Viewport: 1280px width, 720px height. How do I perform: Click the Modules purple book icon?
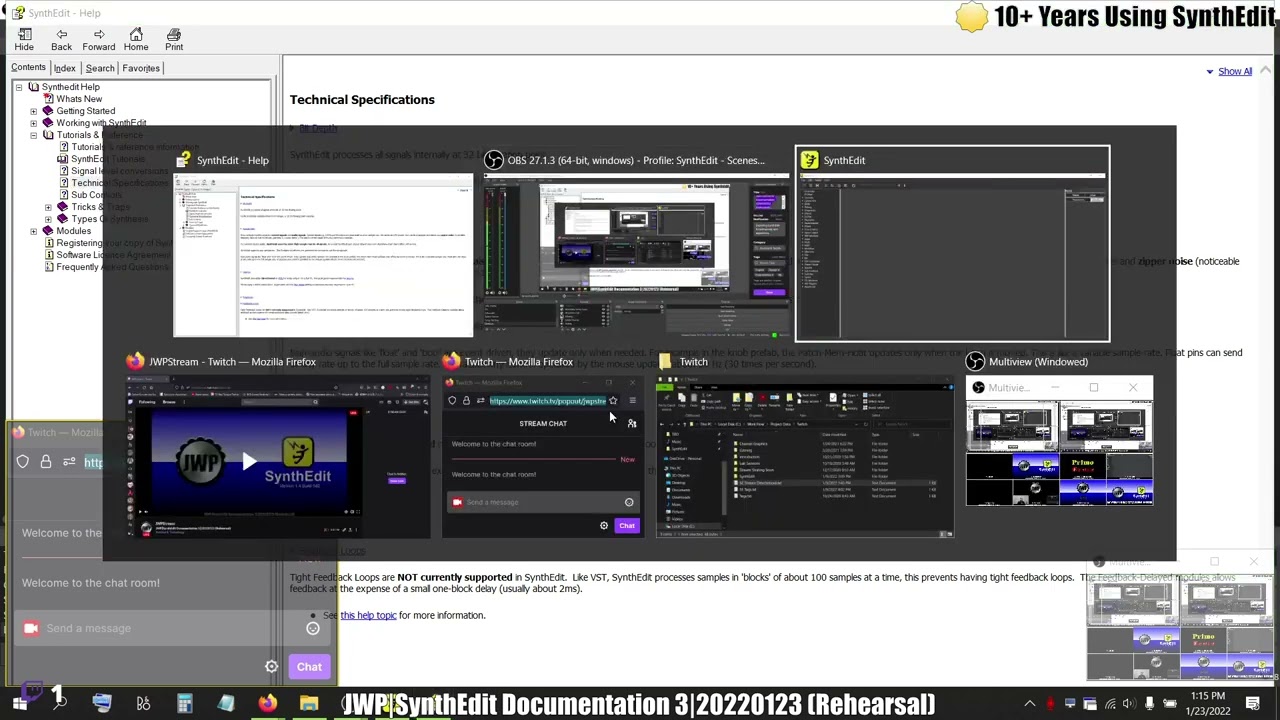click(x=47, y=231)
